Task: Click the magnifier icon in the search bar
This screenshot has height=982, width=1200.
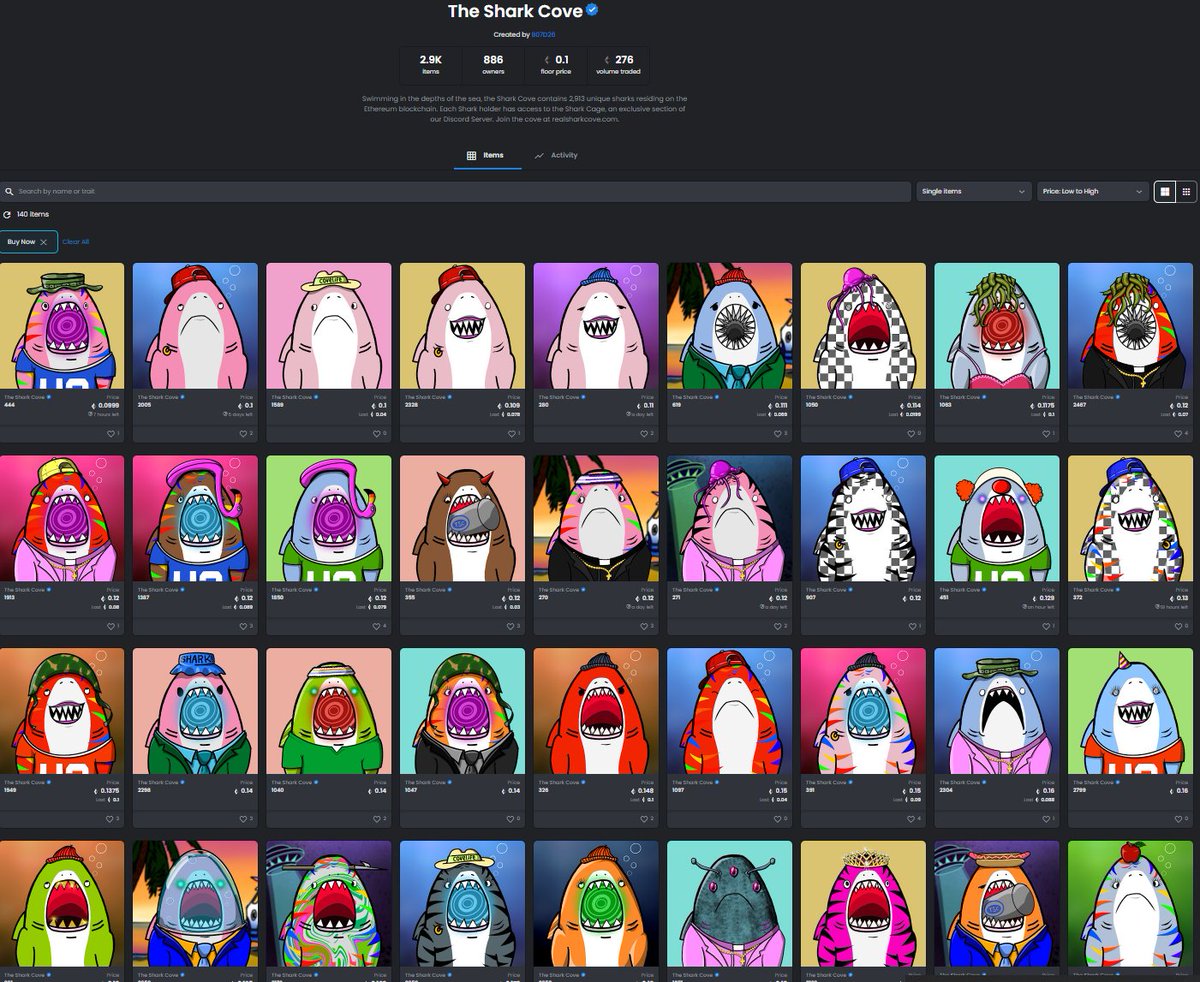Action: click(x=11, y=191)
